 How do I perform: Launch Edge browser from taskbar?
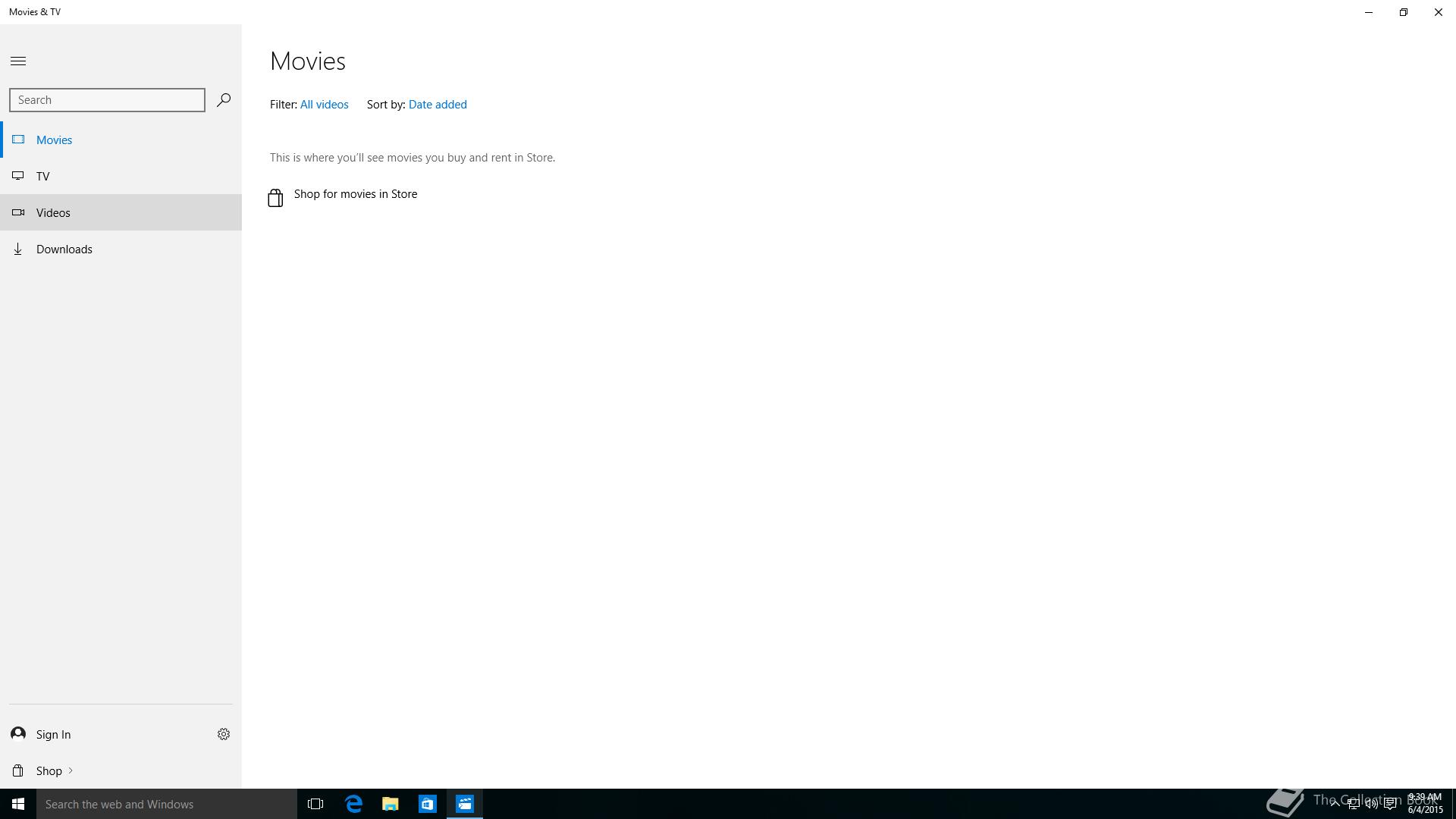pyautogui.click(x=353, y=804)
